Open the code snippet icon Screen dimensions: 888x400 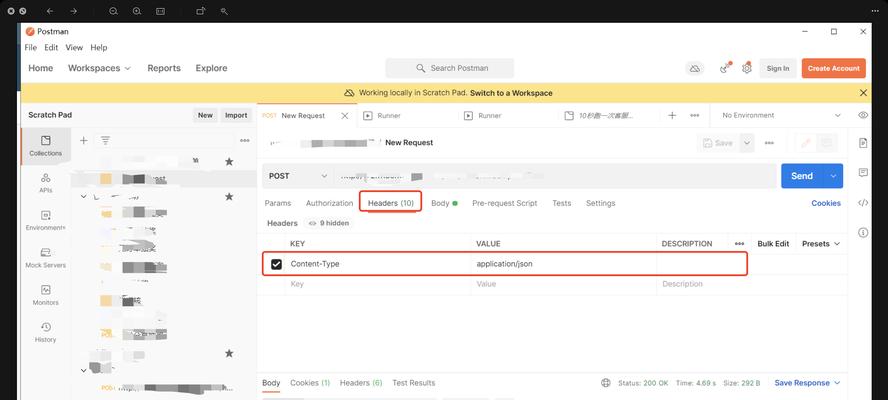[x=863, y=203]
